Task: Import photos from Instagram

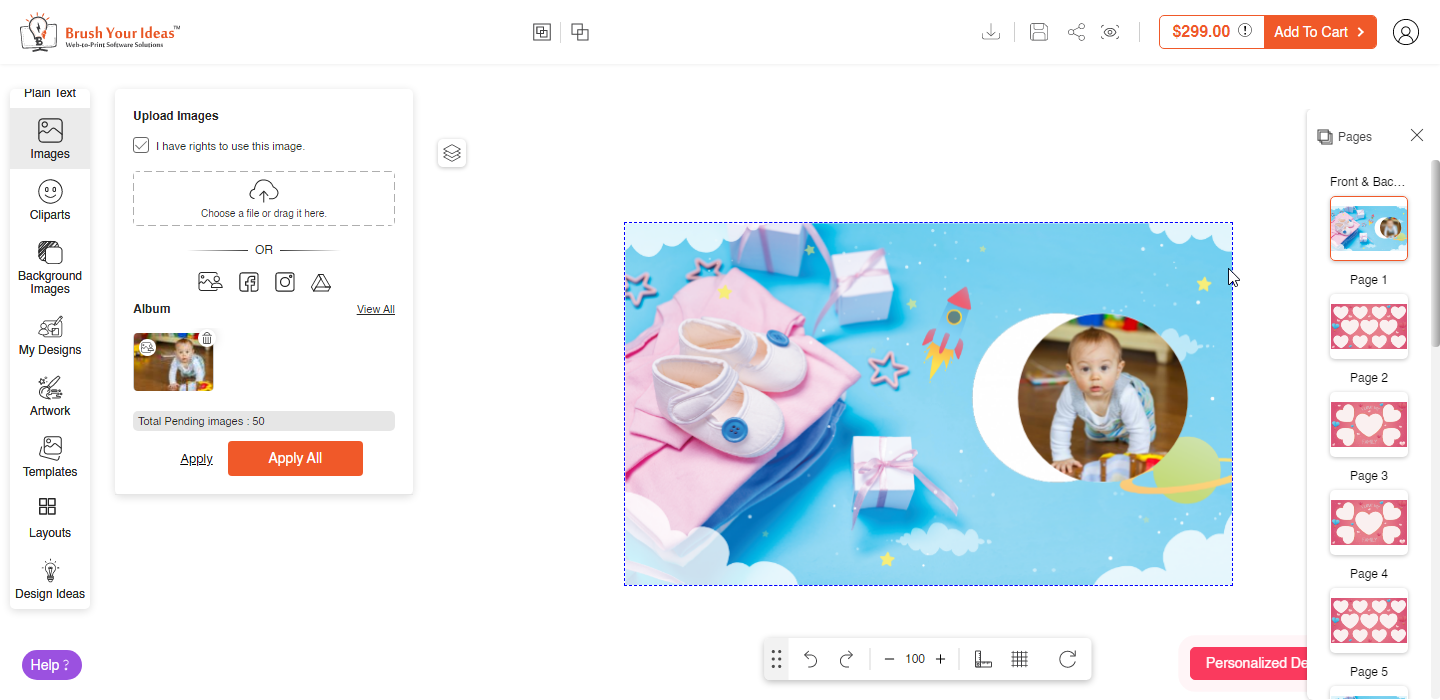Action: click(x=284, y=281)
